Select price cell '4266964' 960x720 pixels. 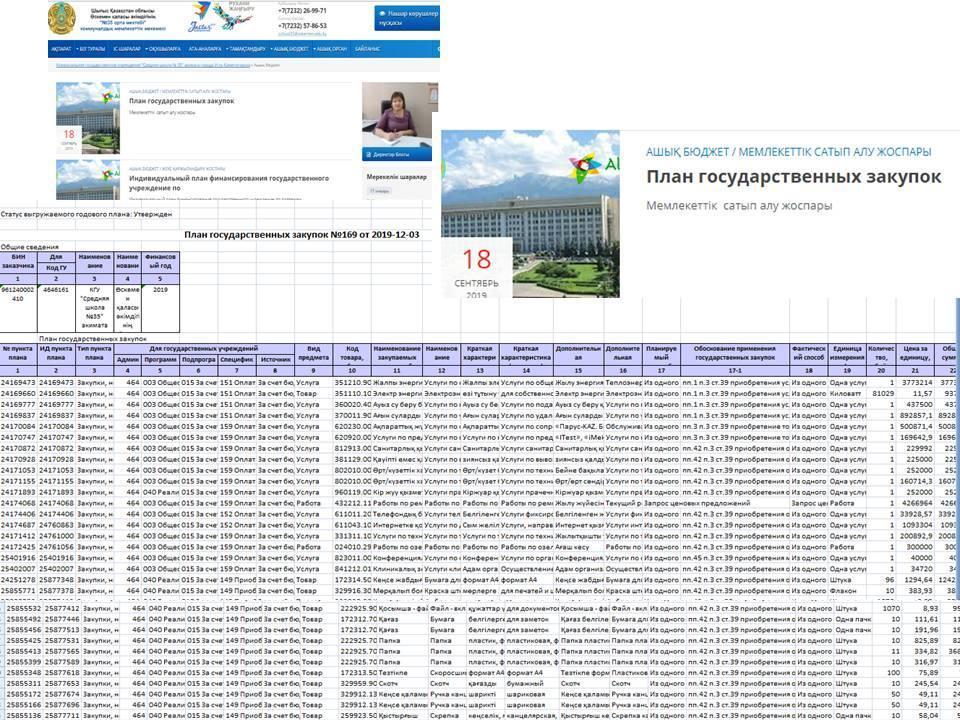point(915,503)
